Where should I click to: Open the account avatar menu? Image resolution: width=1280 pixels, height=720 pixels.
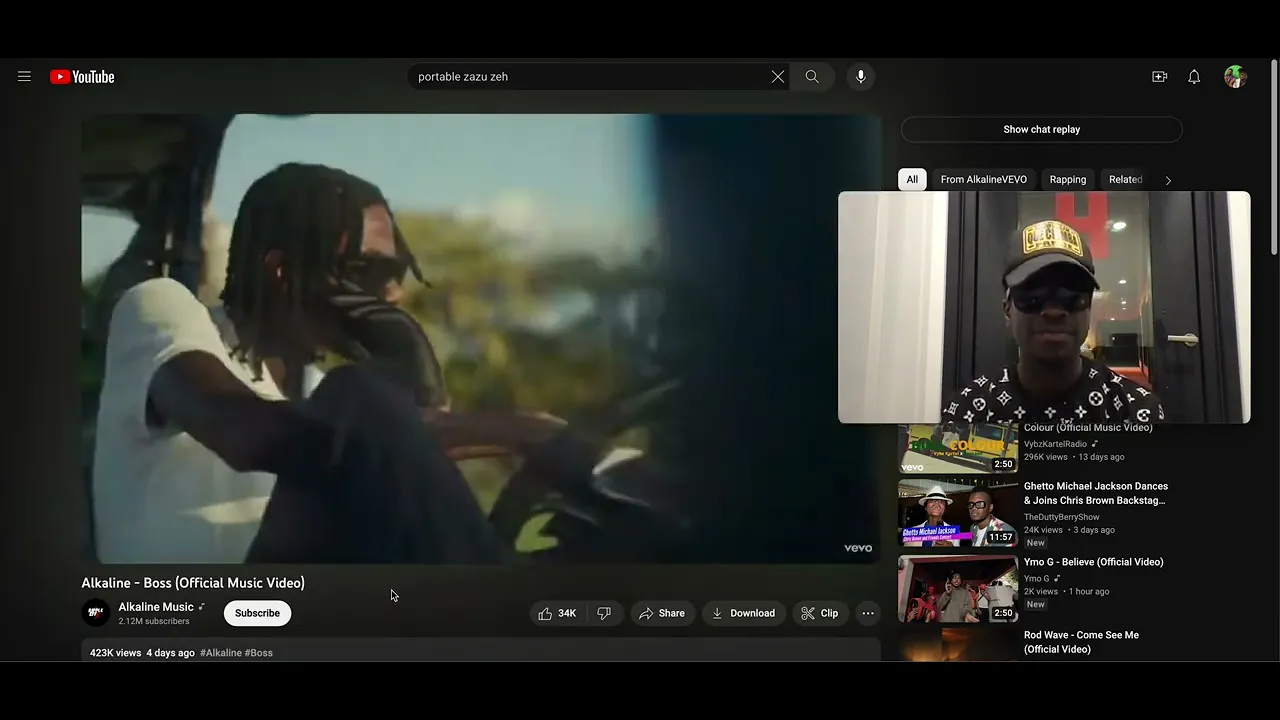(x=1235, y=77)
